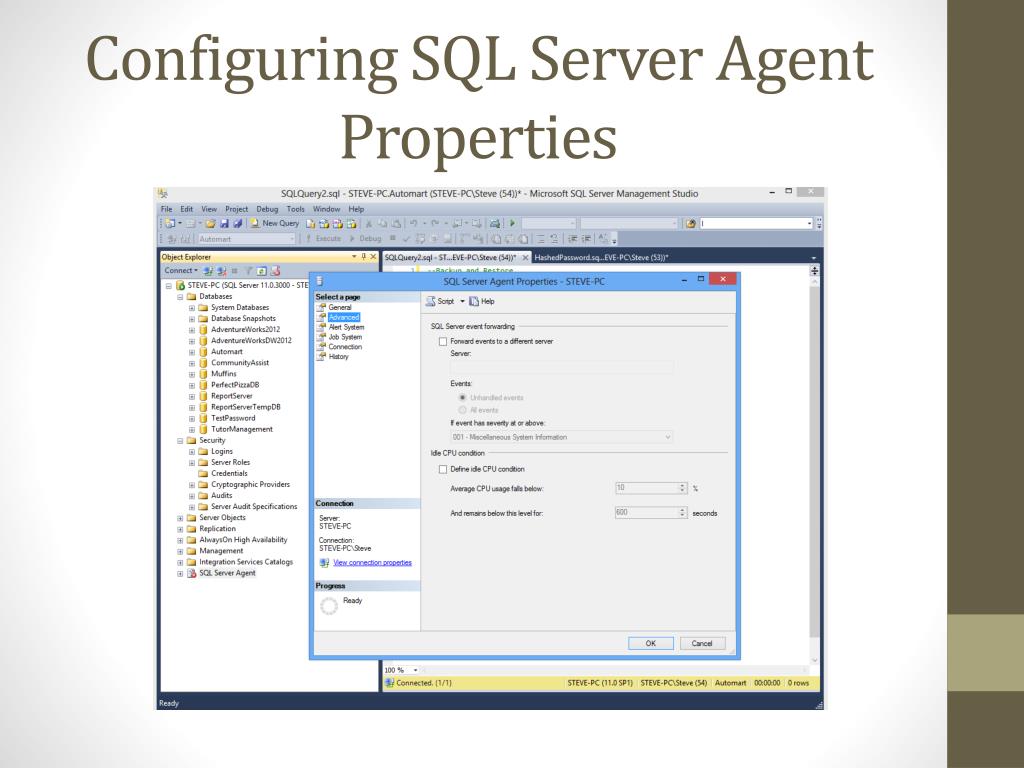Select Unhandled events radio button
This screenshot has width=1024, height=768.
click(x=462, y=398)
